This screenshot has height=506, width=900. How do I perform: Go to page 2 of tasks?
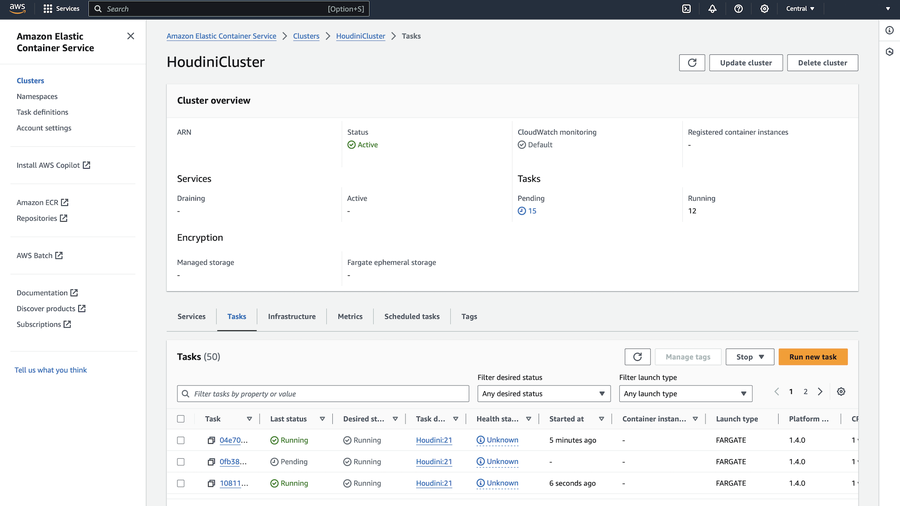pyautogui.click(x=805, y=392)
